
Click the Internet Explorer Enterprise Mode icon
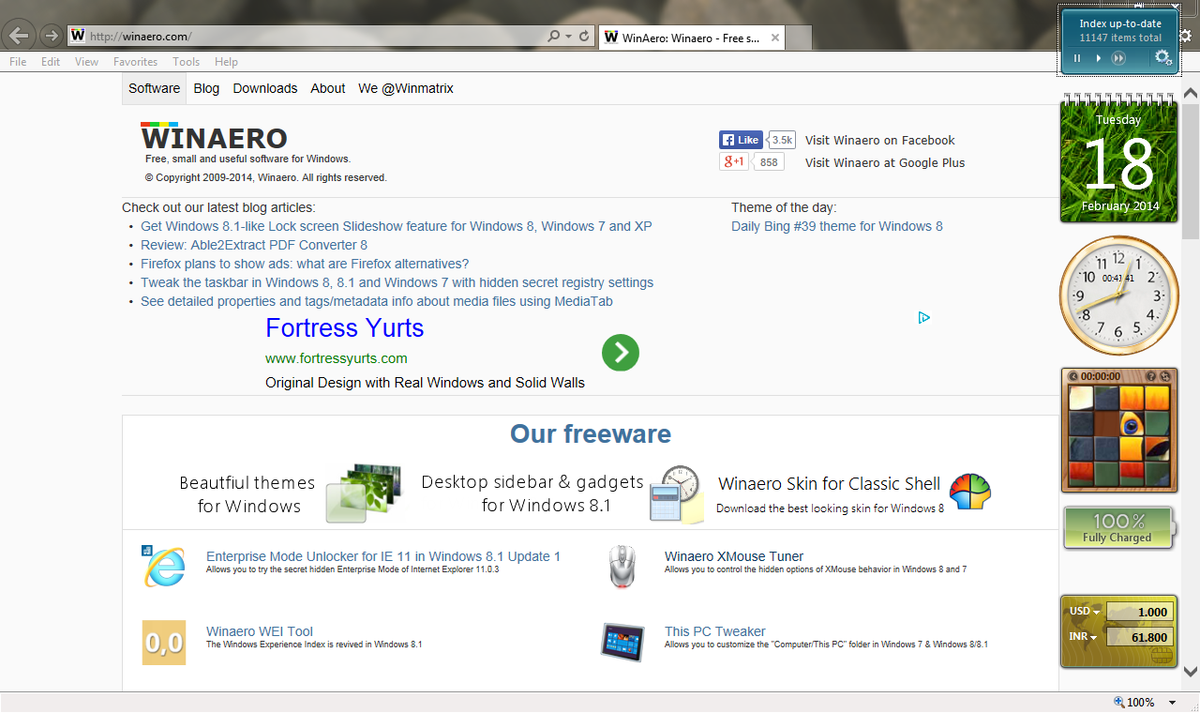tap(163, 565)
